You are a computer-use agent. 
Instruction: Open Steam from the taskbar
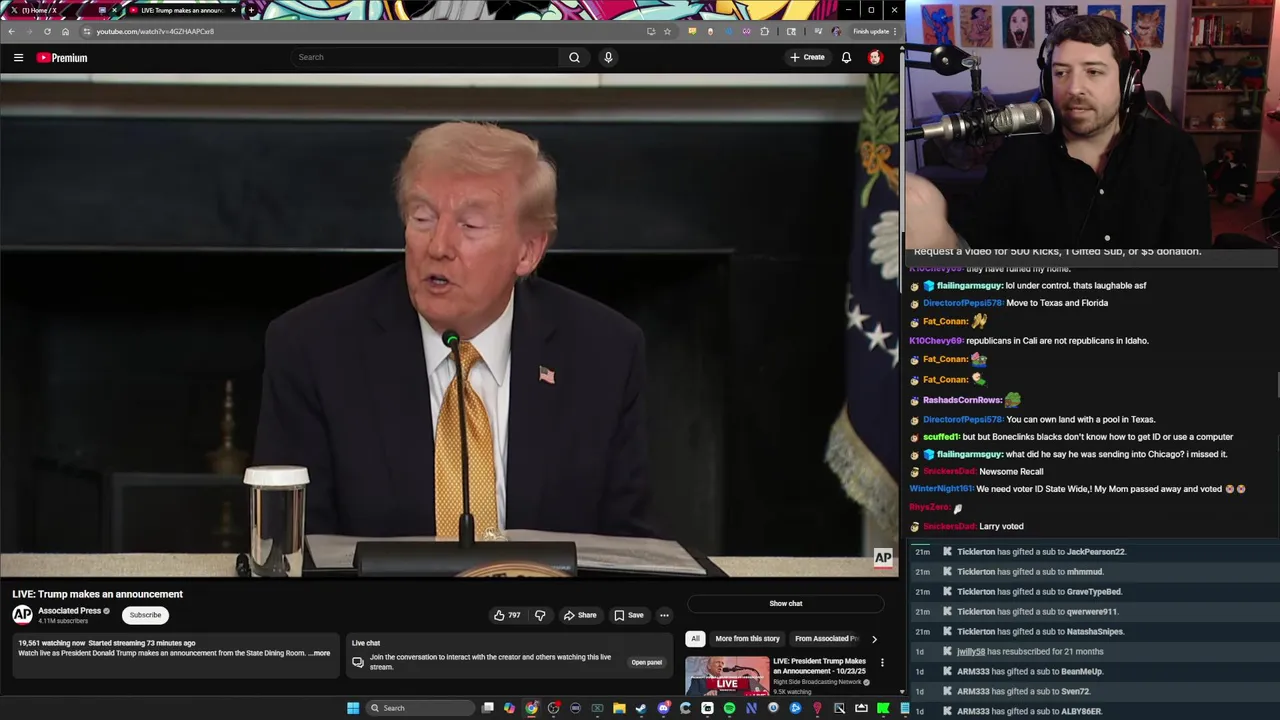[x=641, y=708]
